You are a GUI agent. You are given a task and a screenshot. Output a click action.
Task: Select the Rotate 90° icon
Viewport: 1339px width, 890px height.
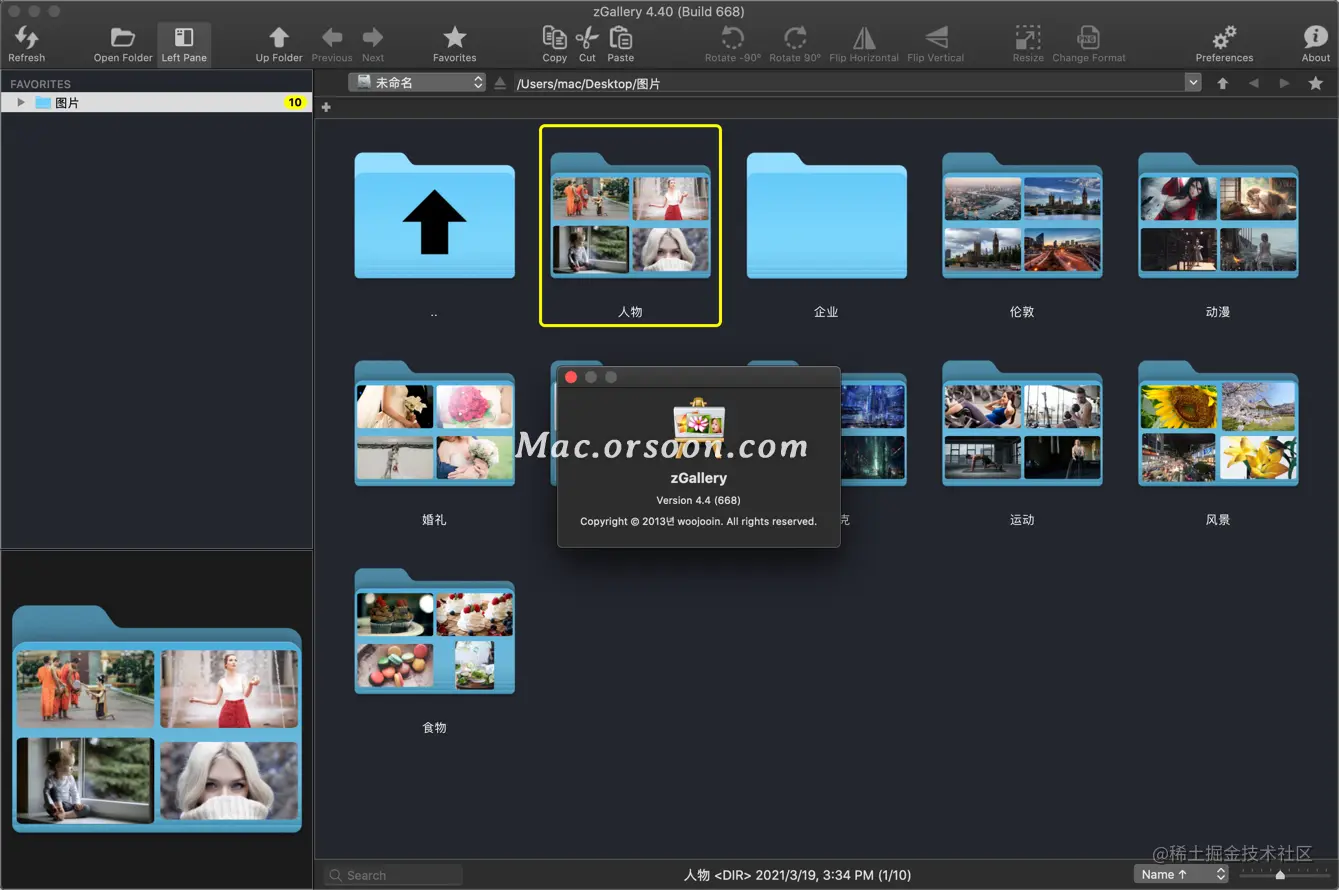[795, 38]
